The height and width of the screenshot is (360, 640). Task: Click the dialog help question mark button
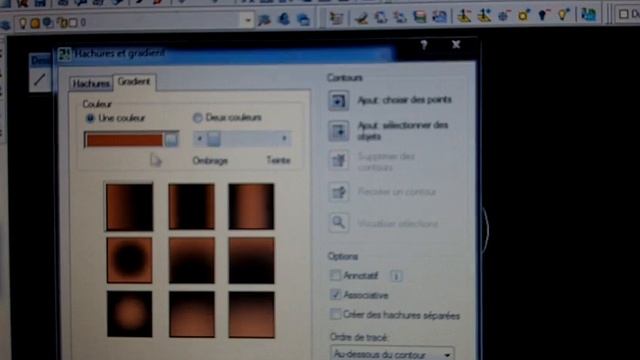point(424,45)
